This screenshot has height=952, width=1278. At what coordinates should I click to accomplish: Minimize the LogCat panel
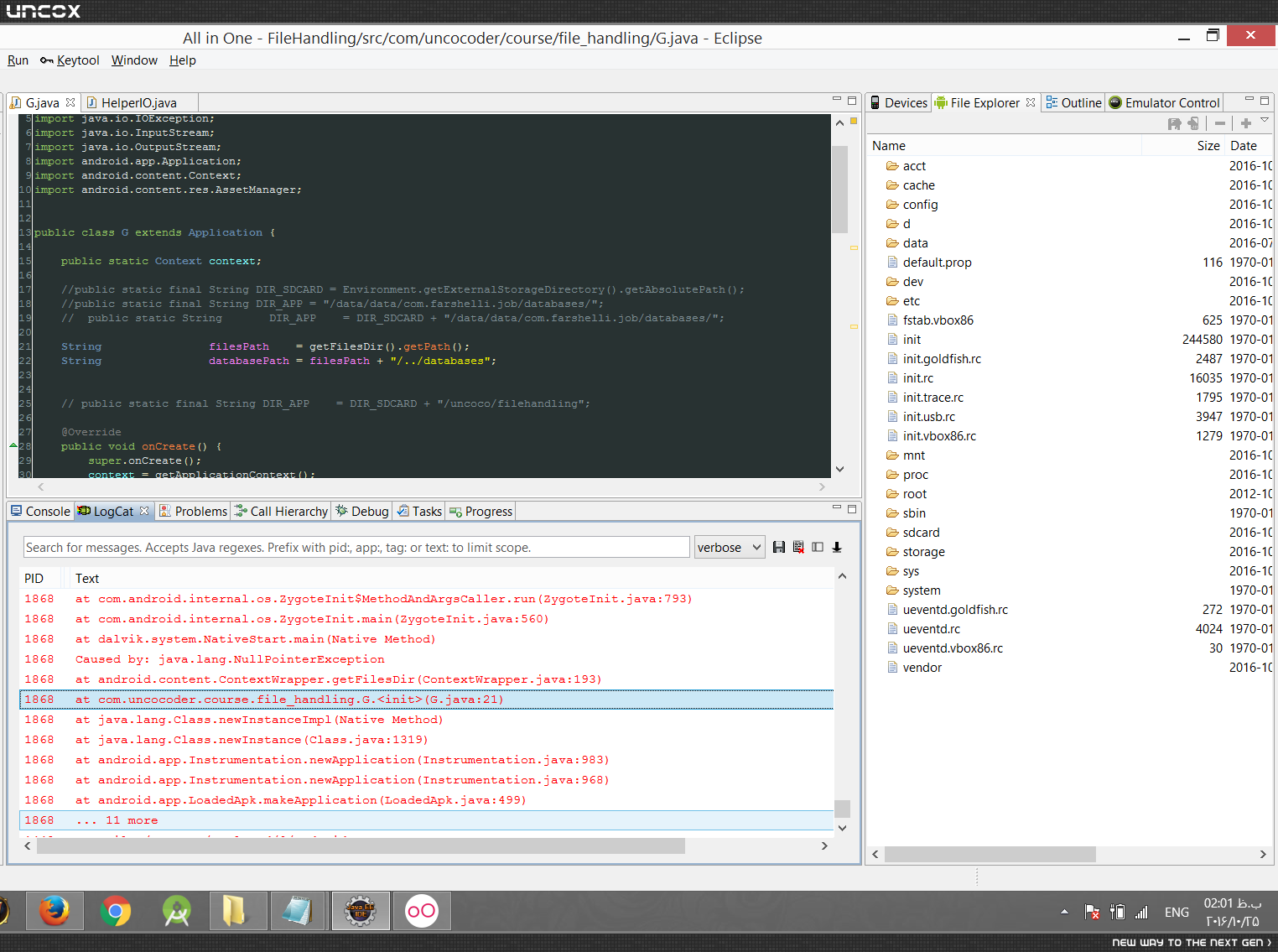(x=836, y=508)
